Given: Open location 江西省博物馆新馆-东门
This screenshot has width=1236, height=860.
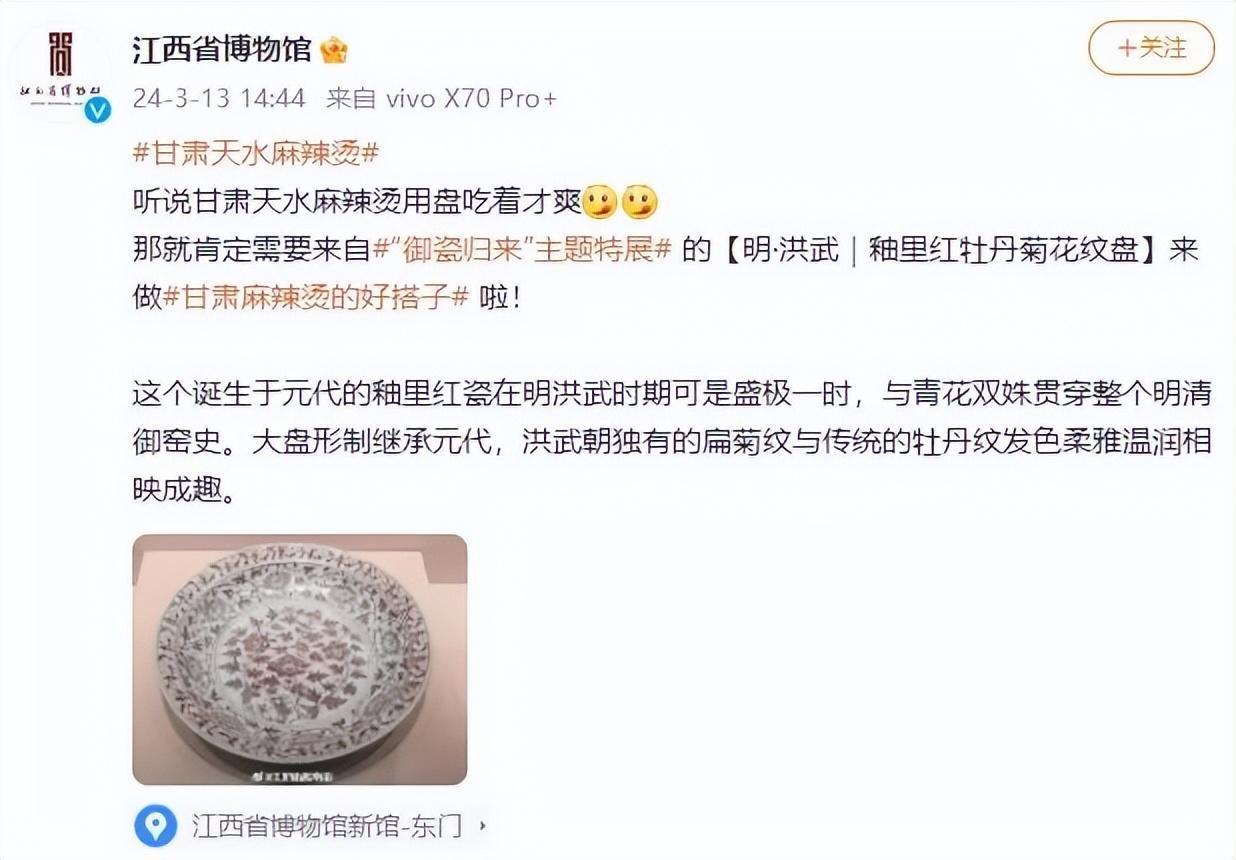Looking at the screenshot, I should [x=327, y=826].
